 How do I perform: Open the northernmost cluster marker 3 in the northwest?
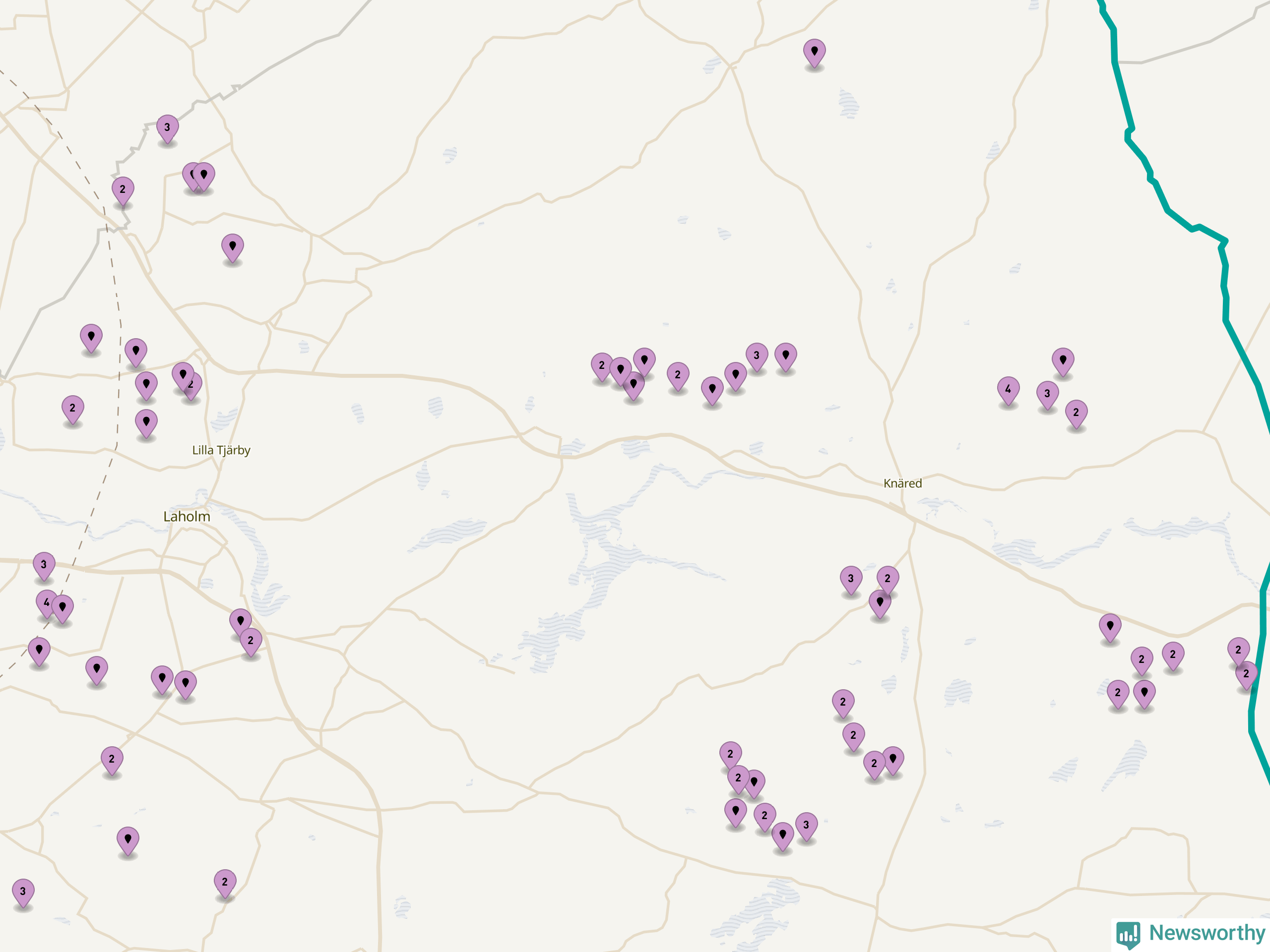[x=167, y=129]
